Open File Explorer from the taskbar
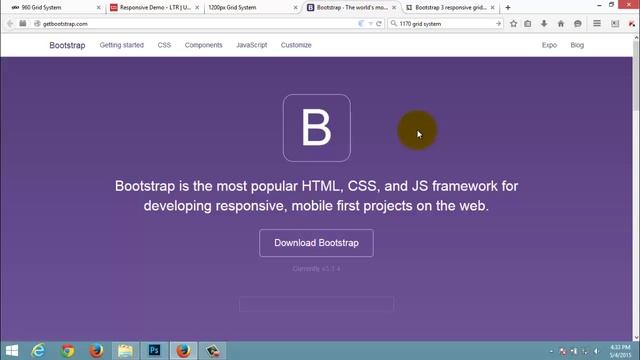This screenshot has height=360, width=640. coord(125,351)
